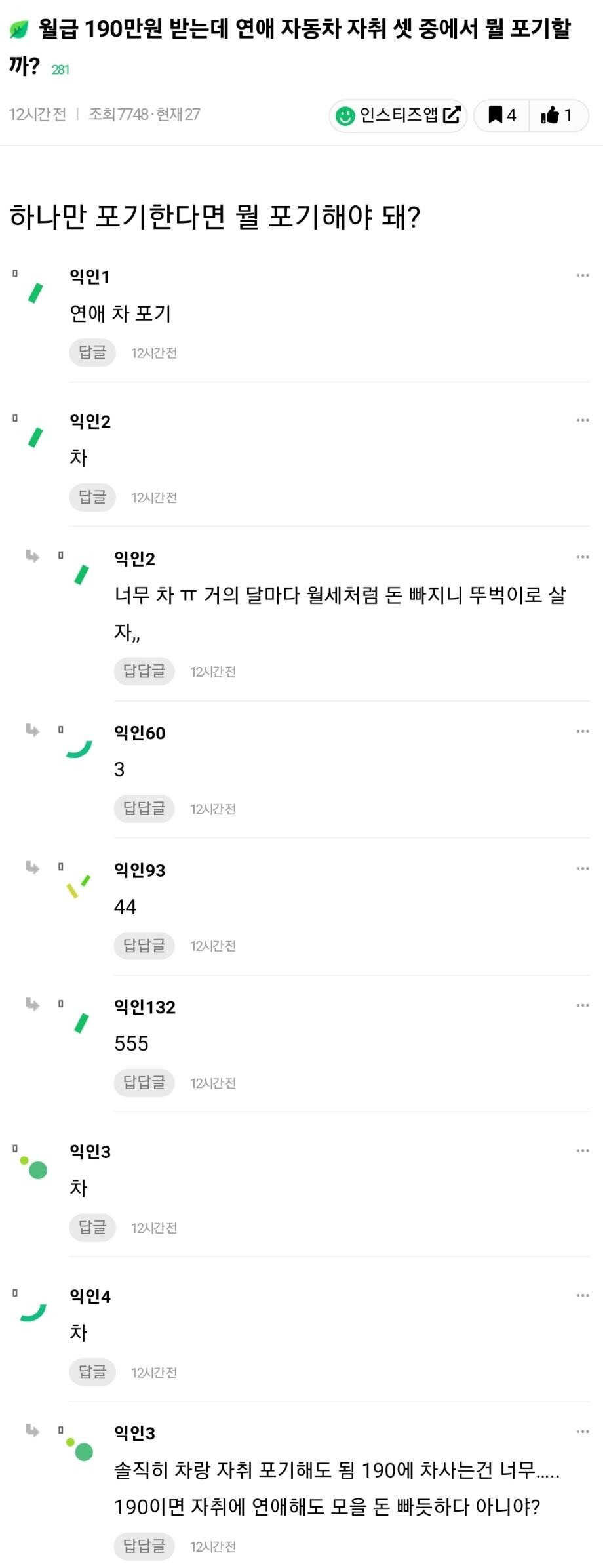Click the small marker left of 익인2's first comment
Image resolution: width=607 pixels, height=1568 pixels.
pyautogui.click(x=15, y=418)
